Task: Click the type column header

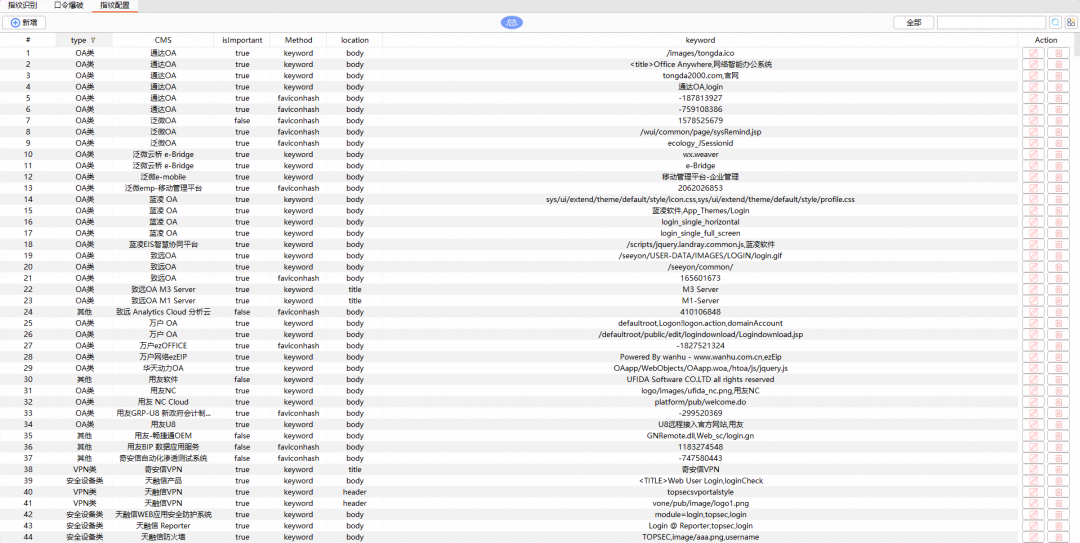Action: point(83,40)
